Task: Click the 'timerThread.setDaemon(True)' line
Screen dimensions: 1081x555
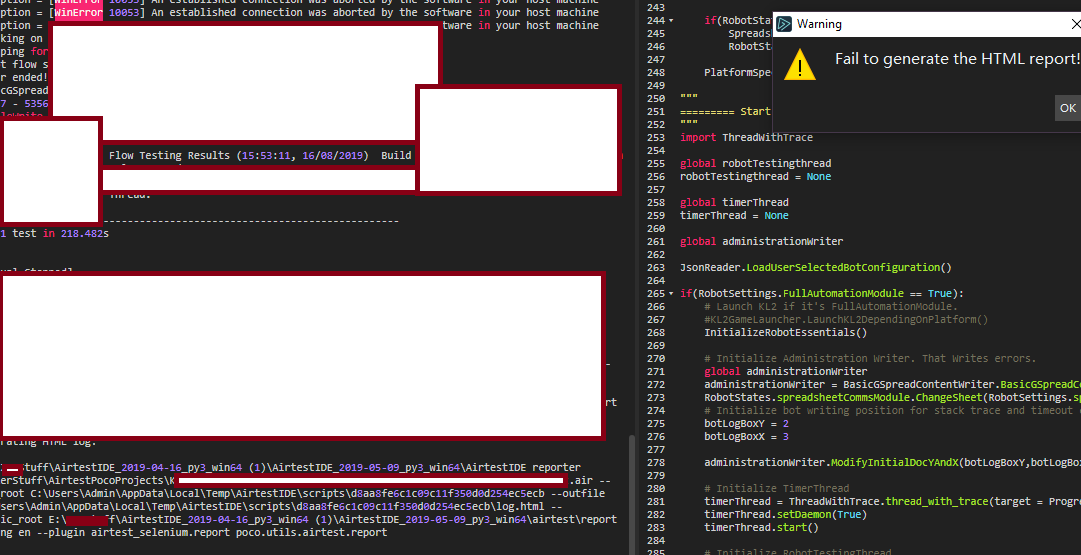Action: pos(785,514)
